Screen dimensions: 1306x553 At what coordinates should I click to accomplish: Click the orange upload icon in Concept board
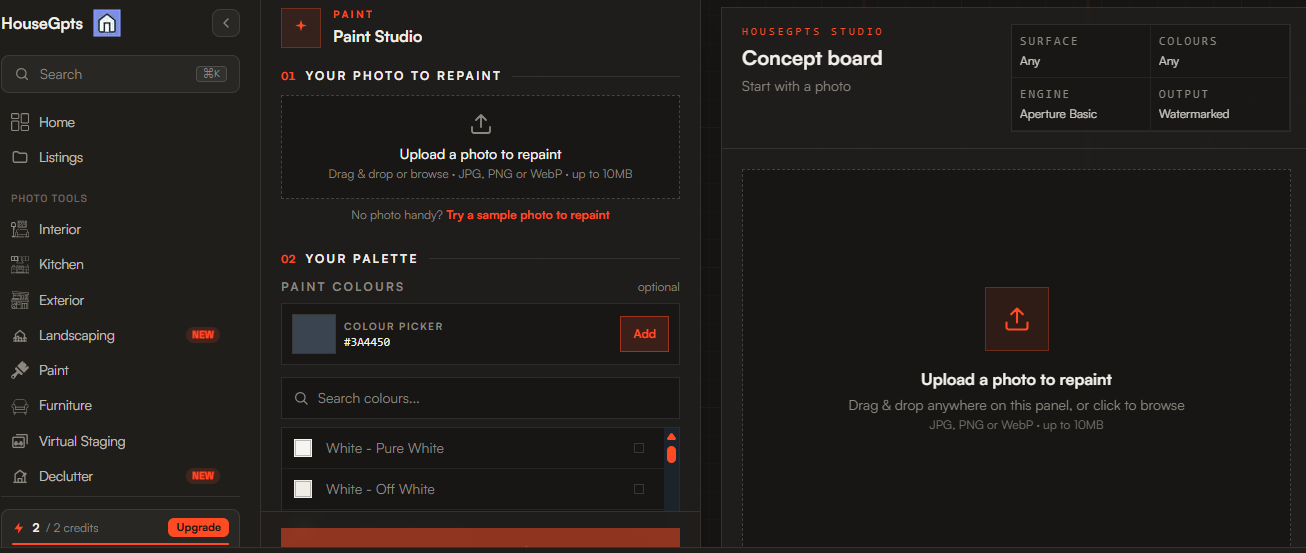pyautogui.click(x=1017, y=319)
